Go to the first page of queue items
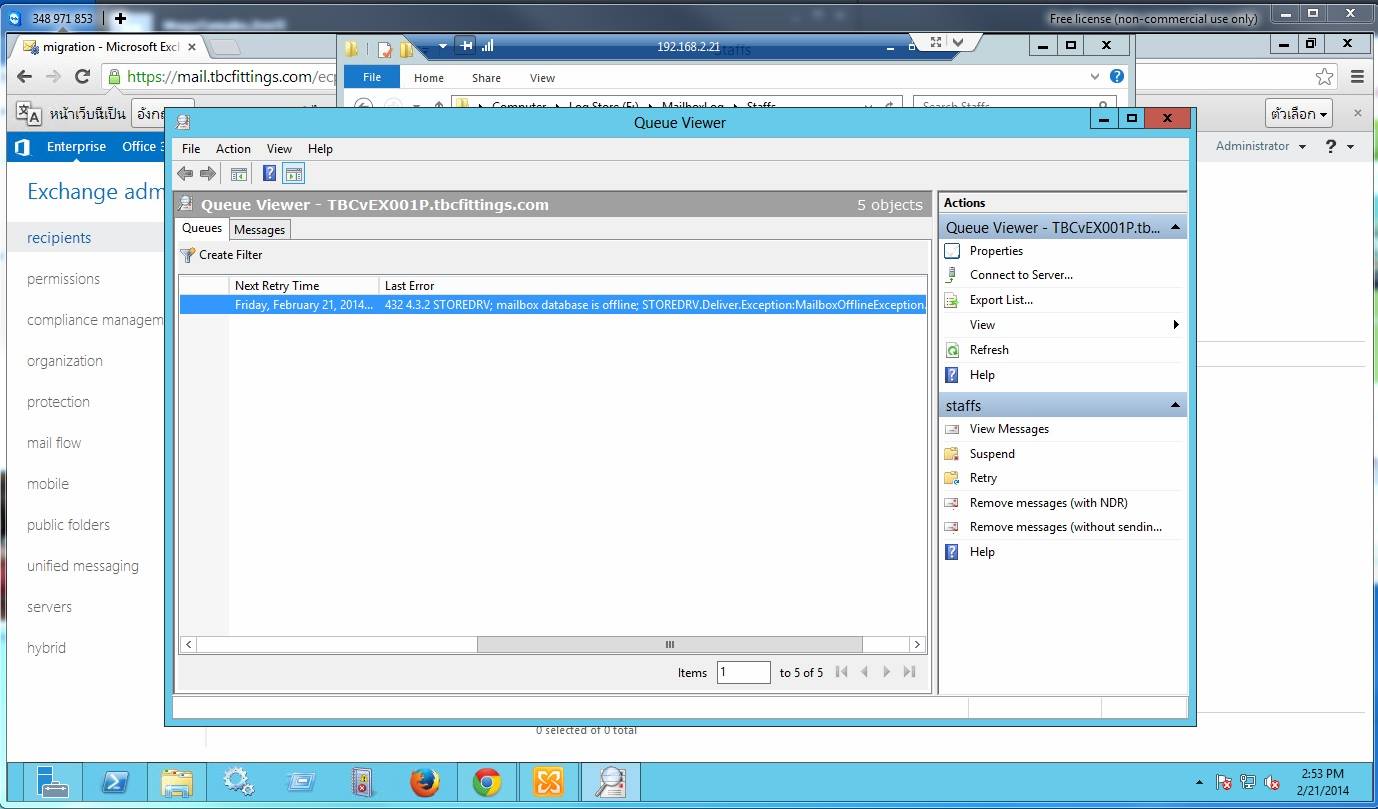This screenshot has height=809, width=1378. (841, 672)
